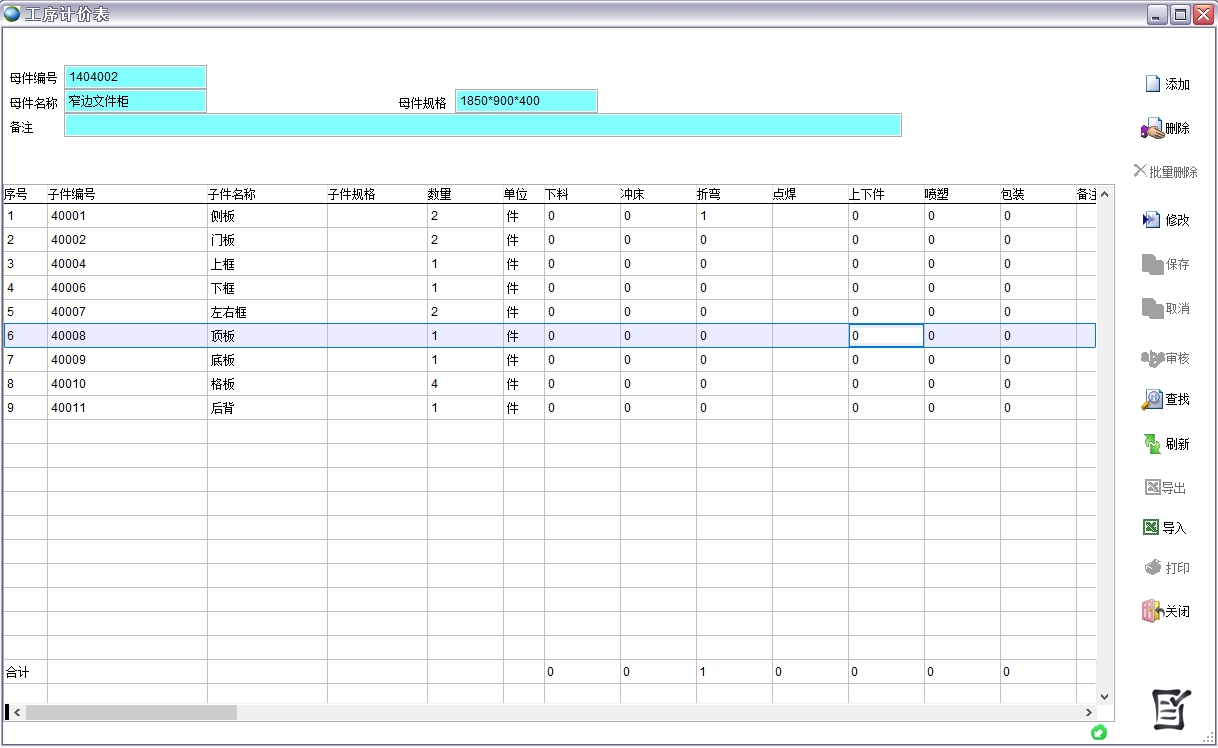Click the green status icon in status bar

coord(1099,733)
